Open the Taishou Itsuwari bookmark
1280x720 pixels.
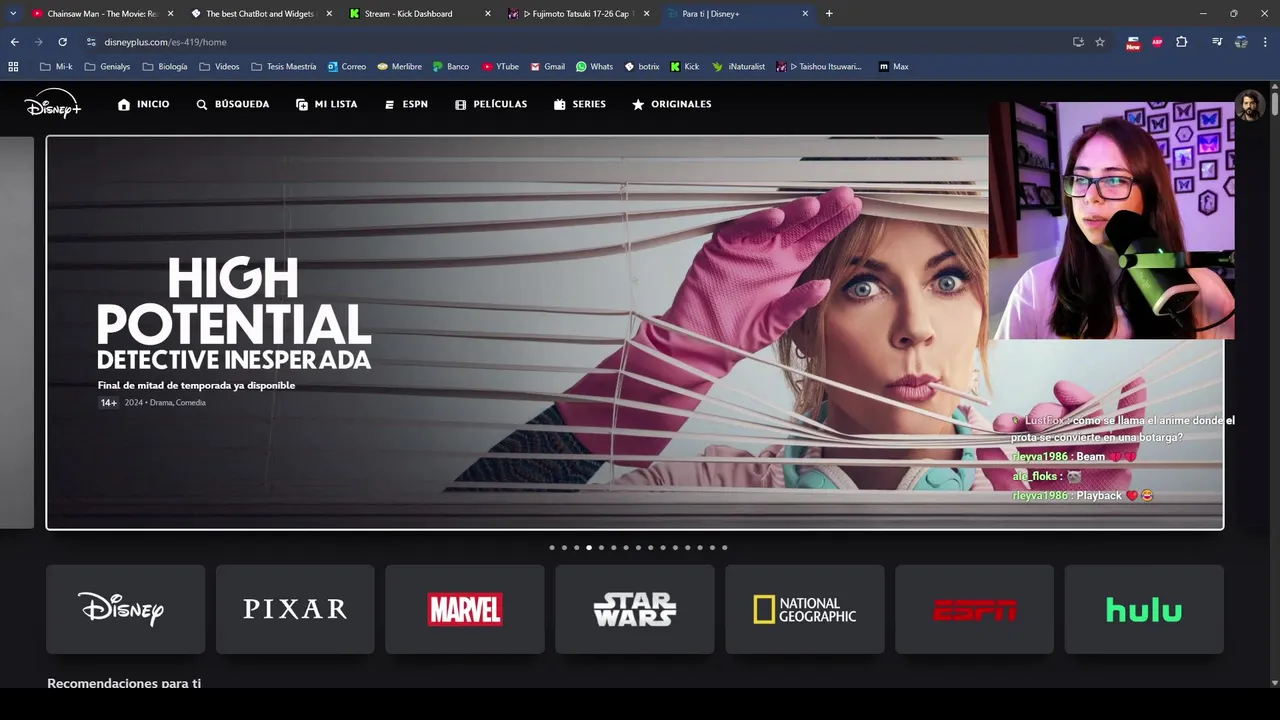(x=818, y=67)
